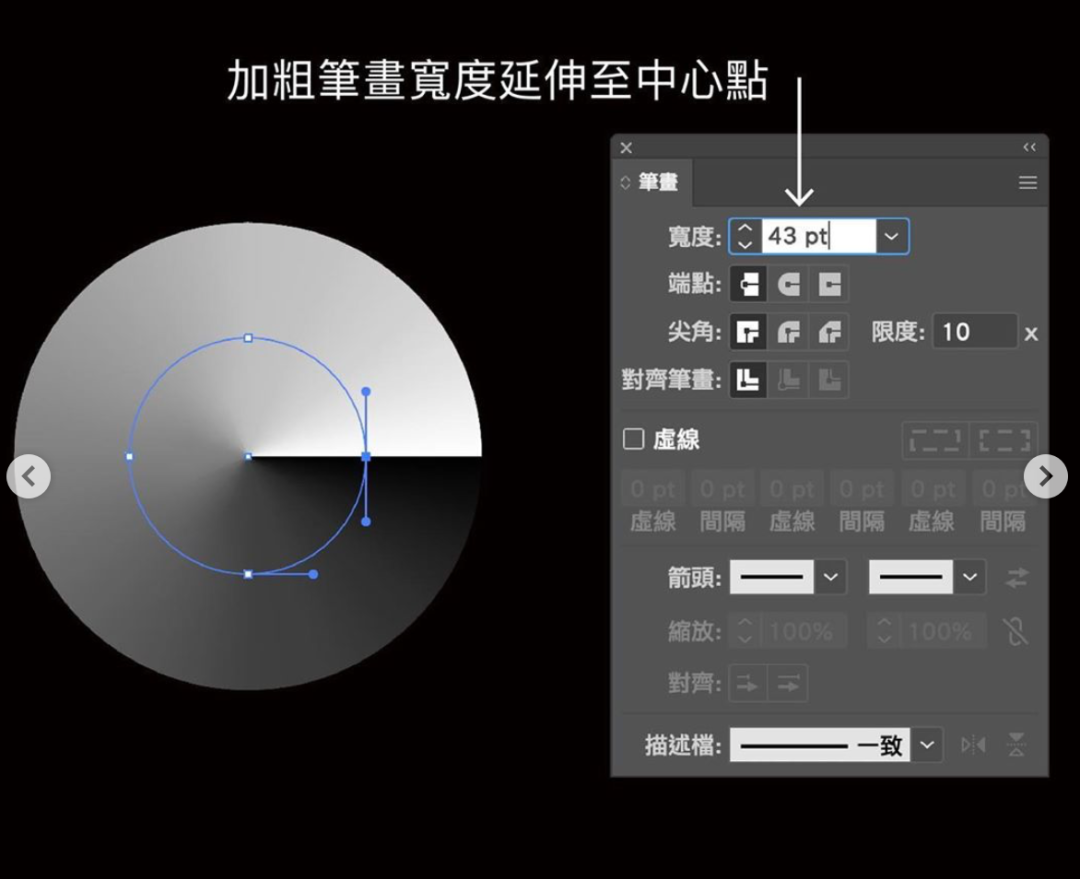The height and width of the screenshot is (879, 1080).
Task: Pick the align dashes to corners icon
Action: (x=1004, y=440)
